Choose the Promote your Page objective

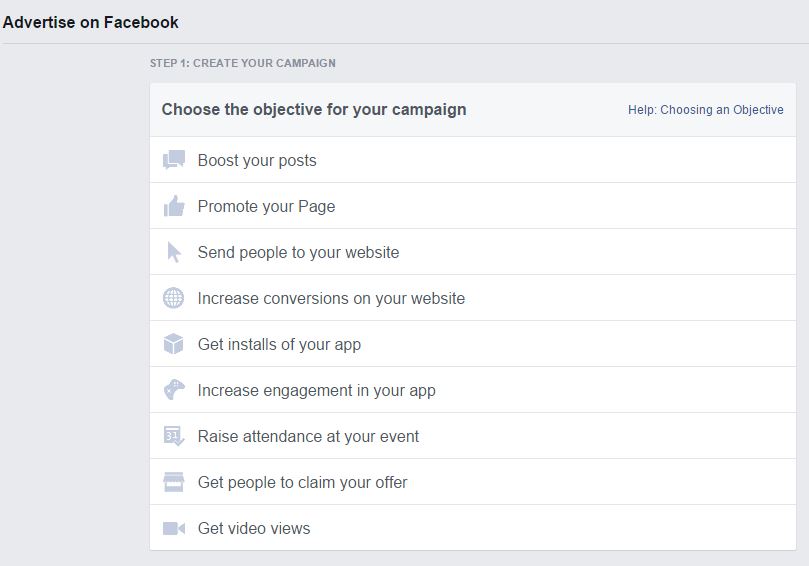(x=266, y=206)
